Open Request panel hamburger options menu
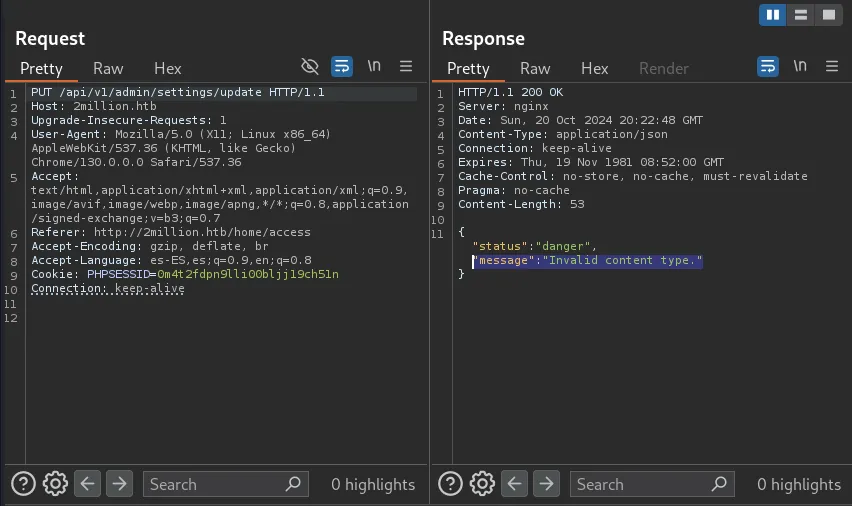The width and height of the screenshot is (852, 506). [406, 67]
